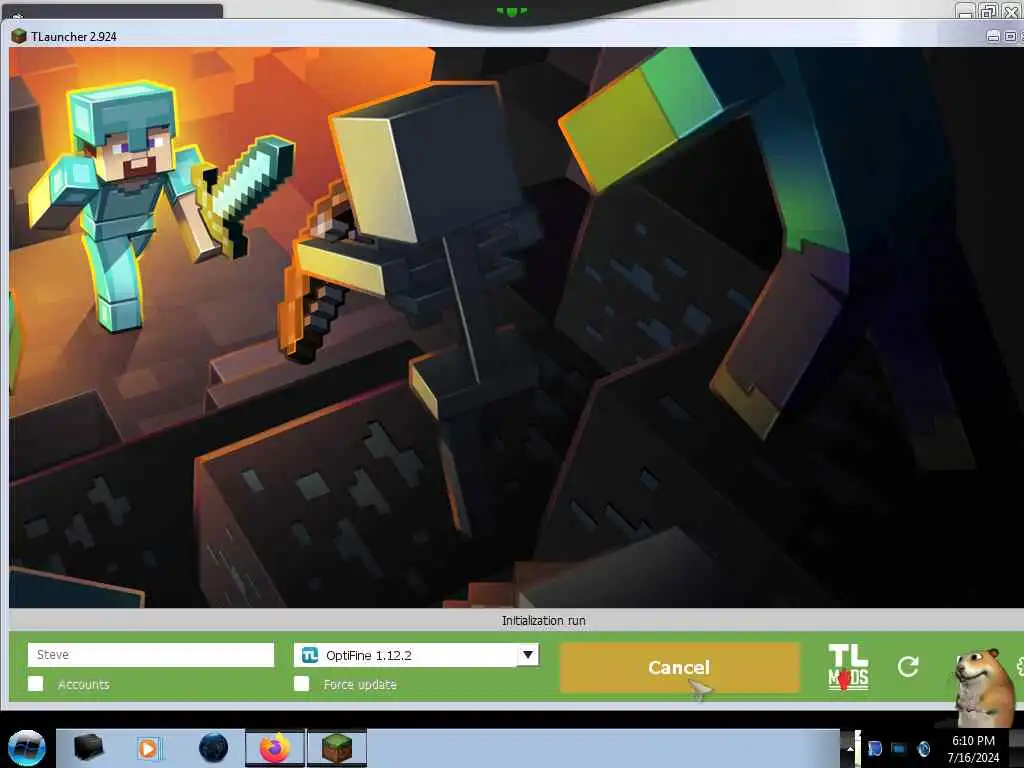Minimize the outer viewer window
1024x768 pixels.
pyautogui.click(x=966, y=10)
